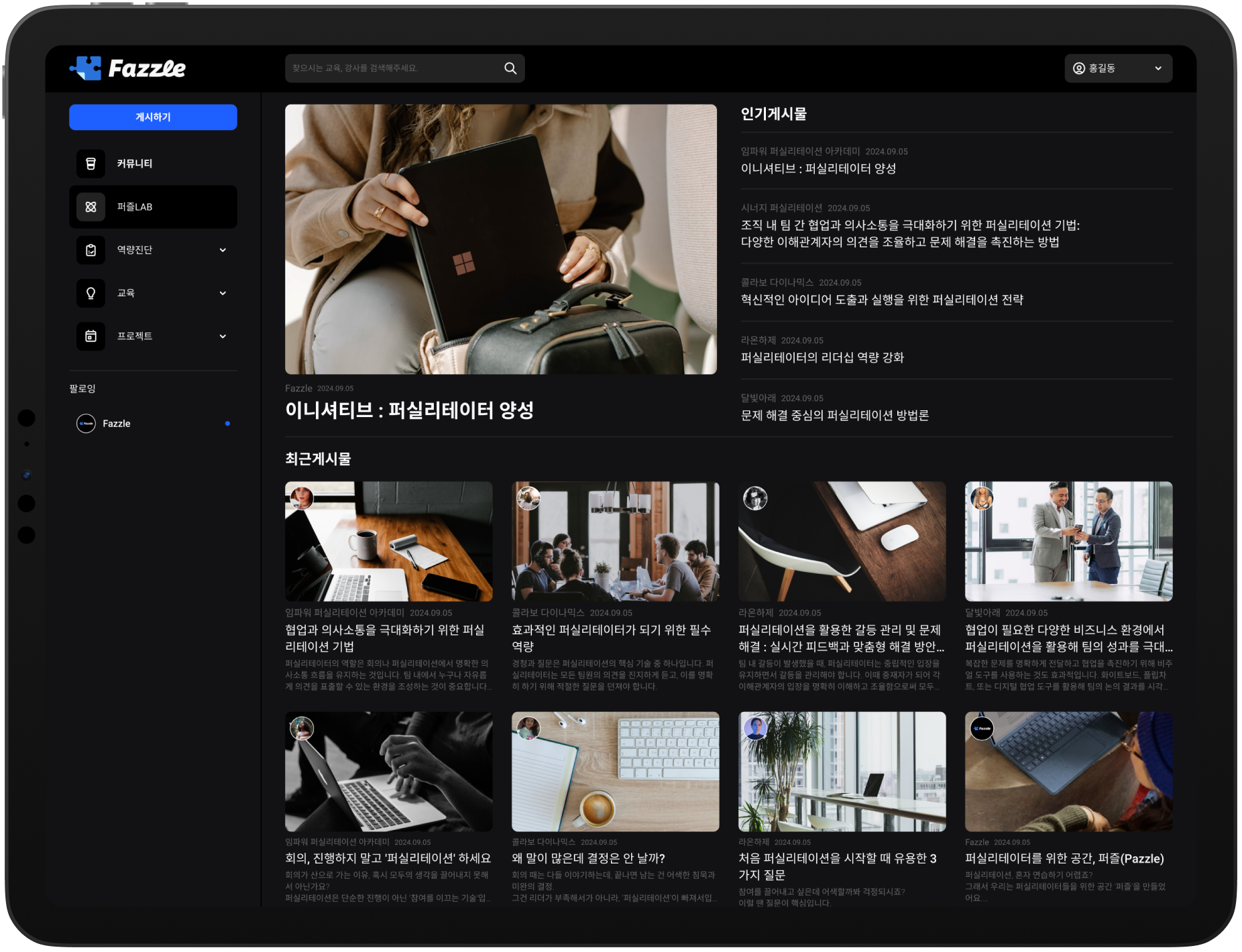Click author avatar on 회의, 진행하지 말고 card
The image size is (1242, 952).
click(302, 728)
